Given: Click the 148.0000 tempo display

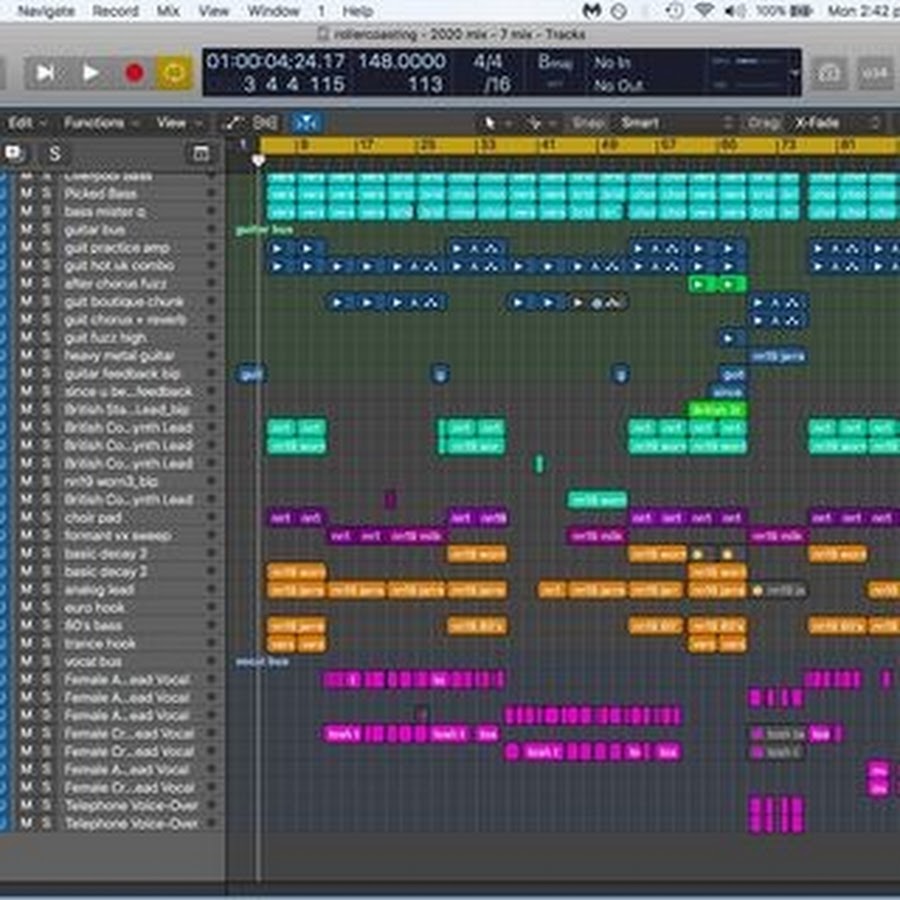Looking at the screenshot, I should tap(402, 62).
